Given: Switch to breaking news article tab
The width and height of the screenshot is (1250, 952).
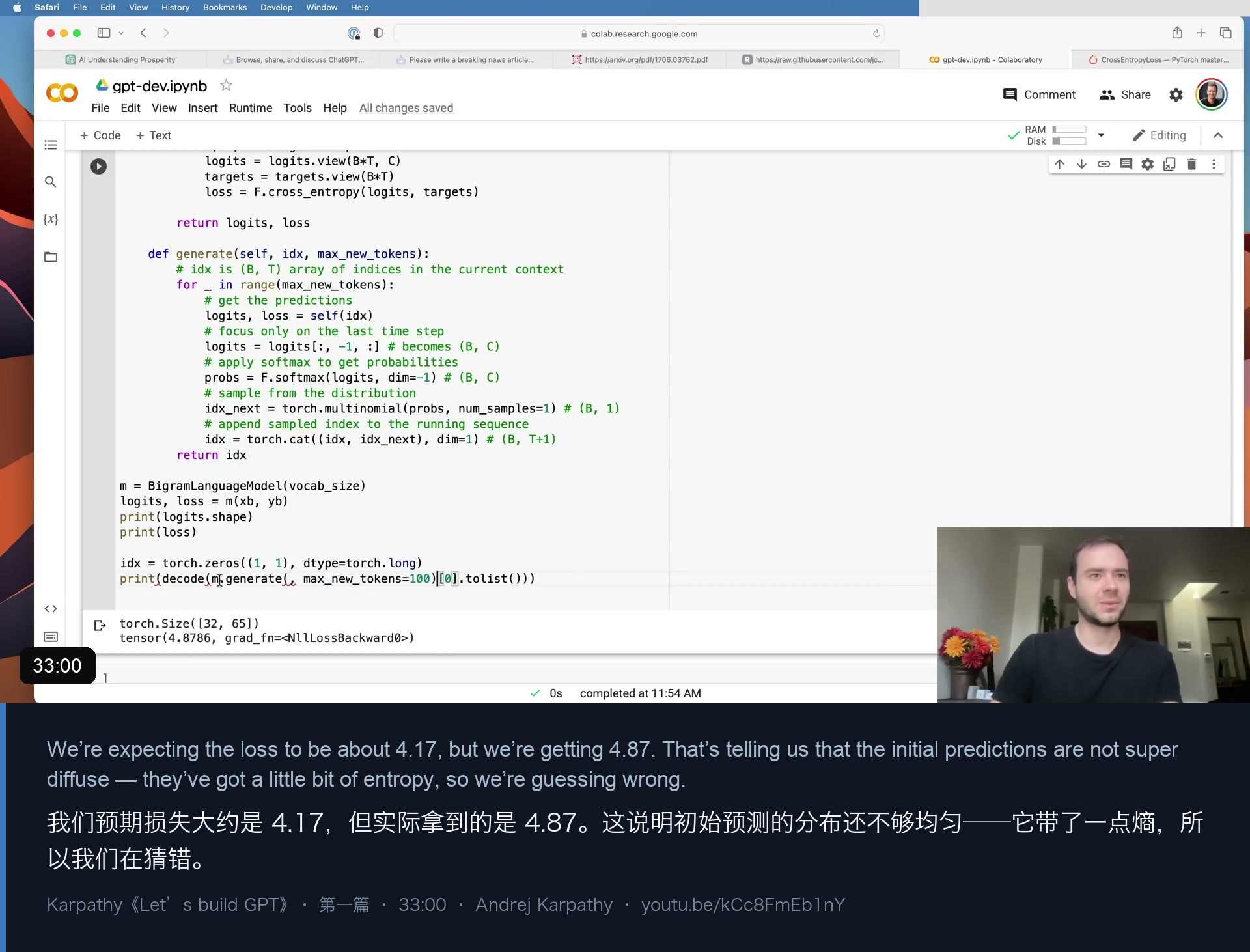Looking at the screenshot, I should coord(465,59).
